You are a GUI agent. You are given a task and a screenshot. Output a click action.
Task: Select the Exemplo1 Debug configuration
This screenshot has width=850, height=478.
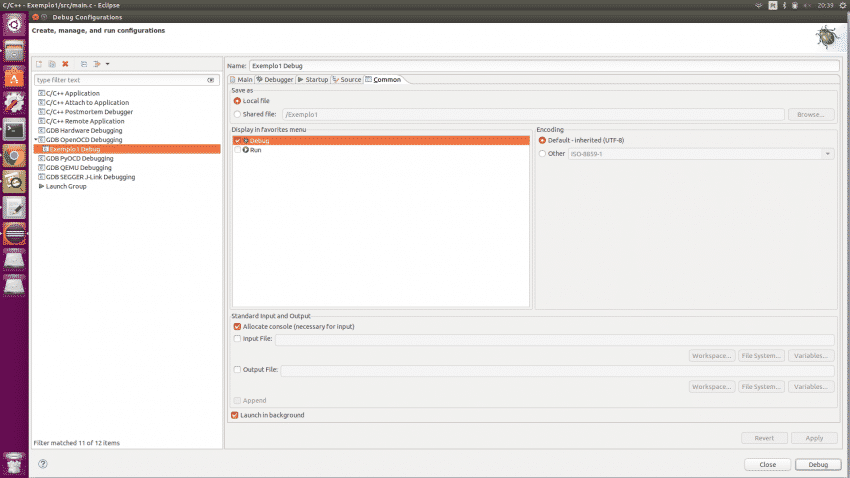[127, 149]
